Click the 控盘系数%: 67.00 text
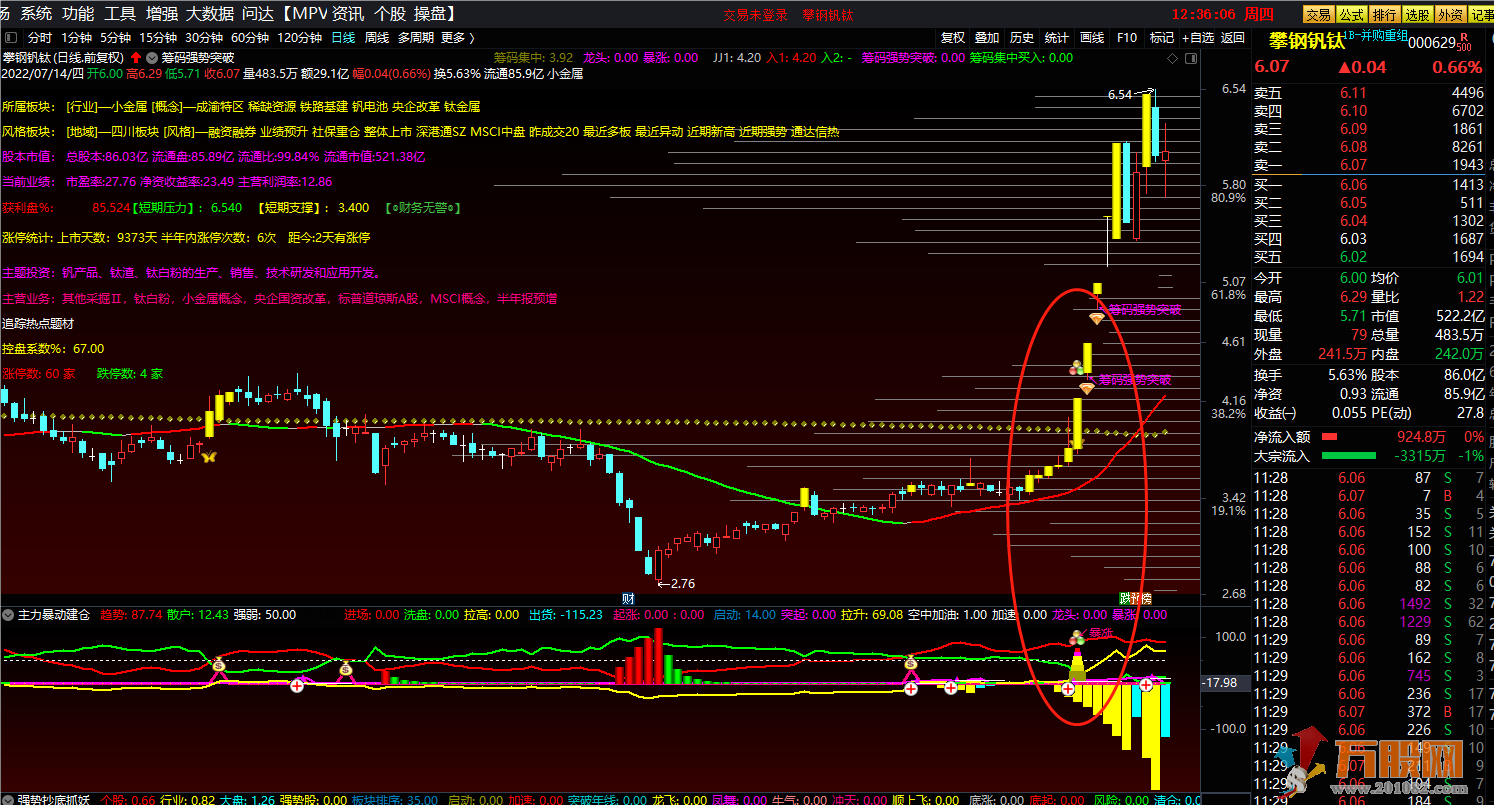 tap(53, 349)
